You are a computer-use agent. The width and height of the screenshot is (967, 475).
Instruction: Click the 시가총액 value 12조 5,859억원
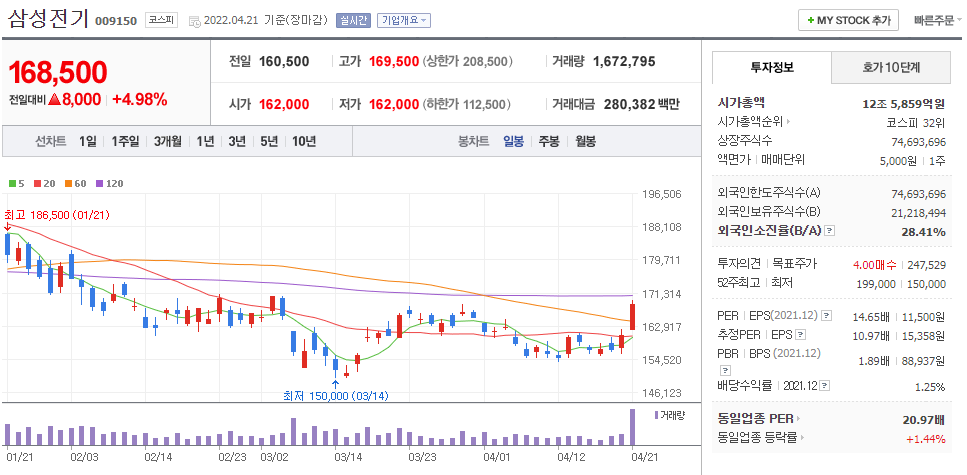903,104
